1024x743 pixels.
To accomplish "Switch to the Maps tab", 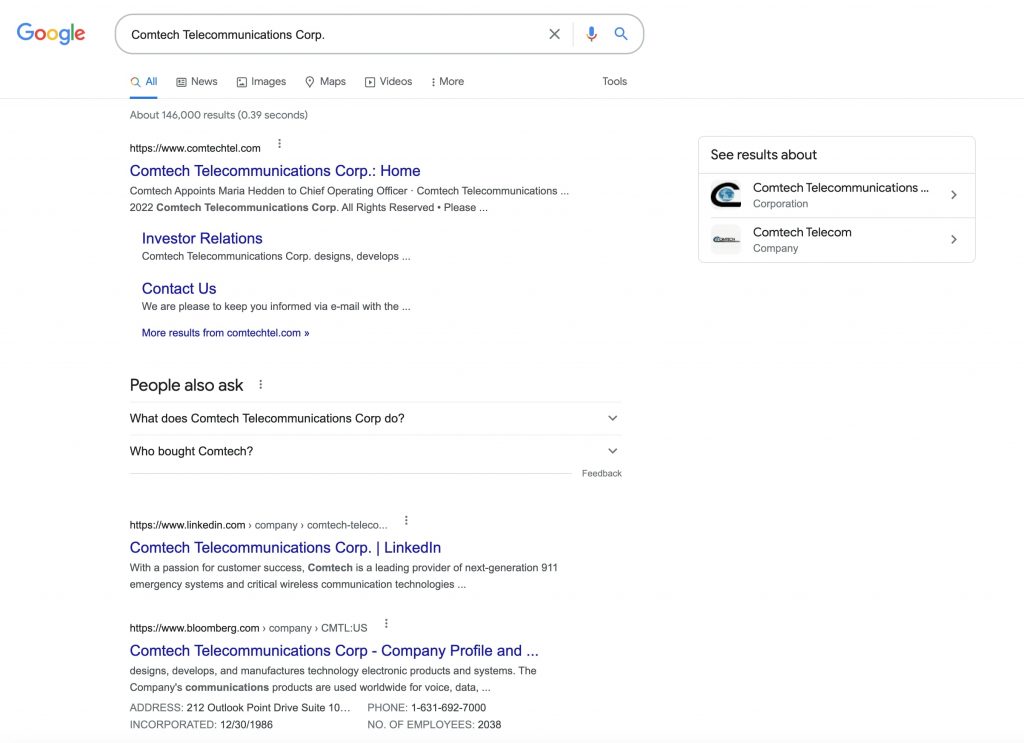I will tap(325, 82).
